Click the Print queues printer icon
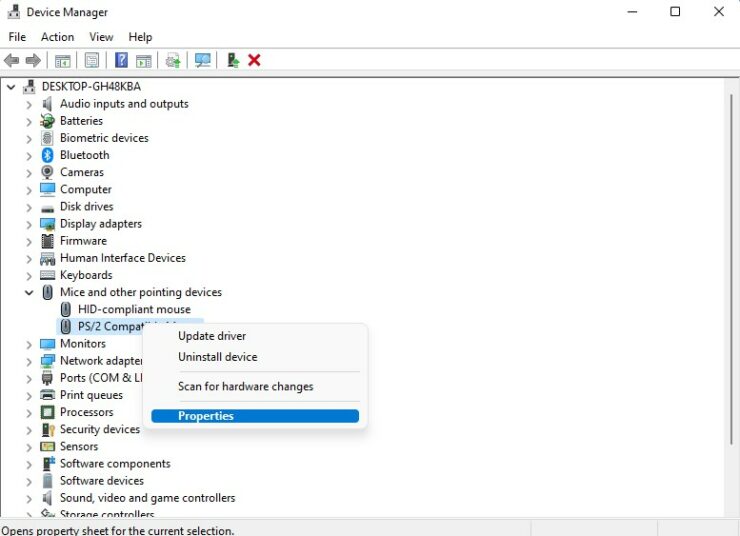This screenshot has height=536, width=740. tap(48, 395)
